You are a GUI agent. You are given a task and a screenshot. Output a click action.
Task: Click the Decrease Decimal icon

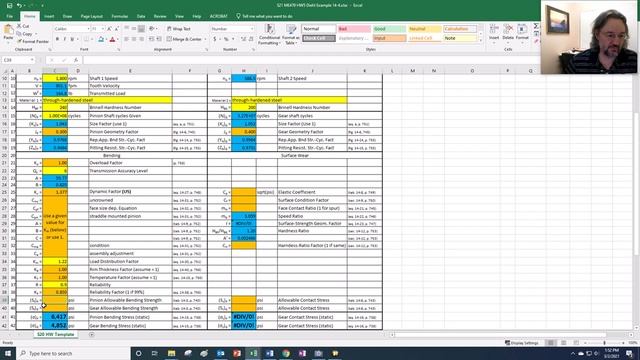(x=251, y=39)
